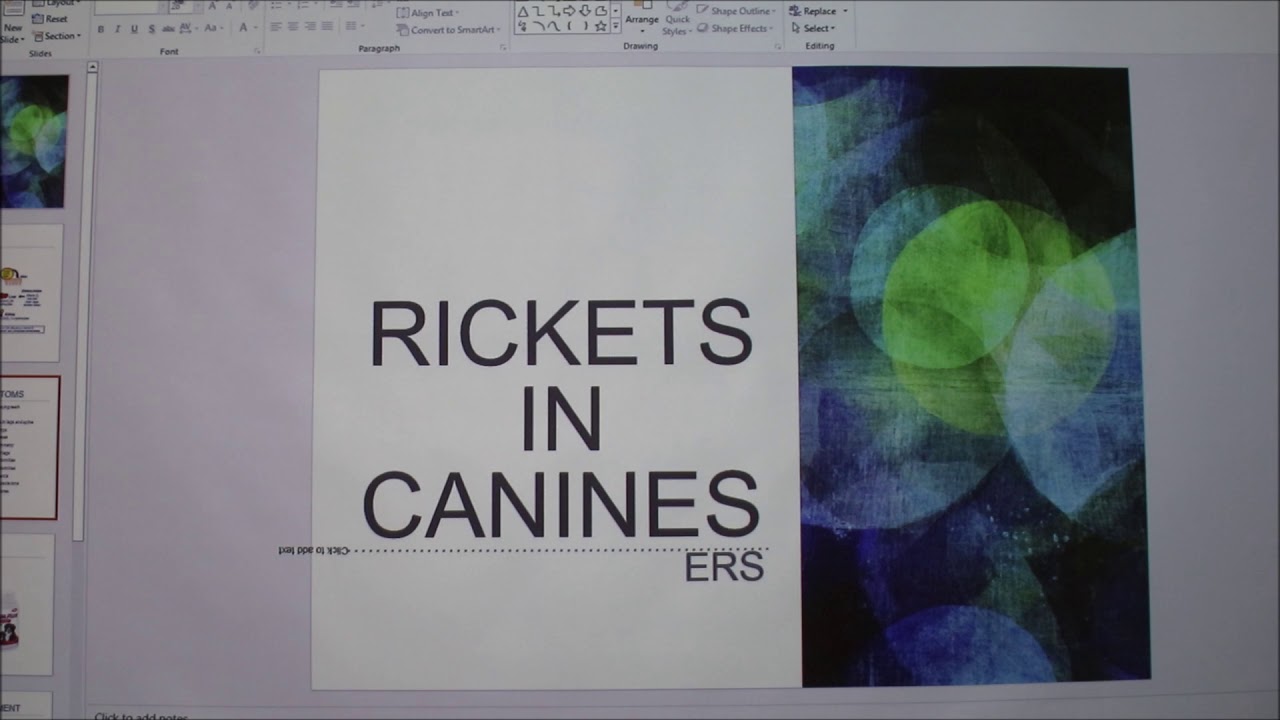The width and height of the screenshot is (1280, 720).
Task: Open the Drawing Format Shape dialog launcher
Action: point(777,46)
